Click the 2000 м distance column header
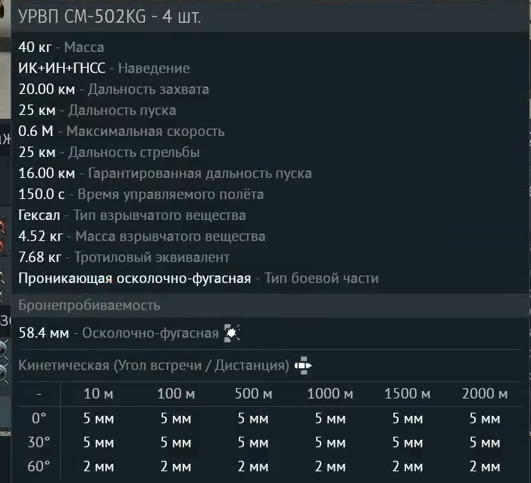 (485, 394)
